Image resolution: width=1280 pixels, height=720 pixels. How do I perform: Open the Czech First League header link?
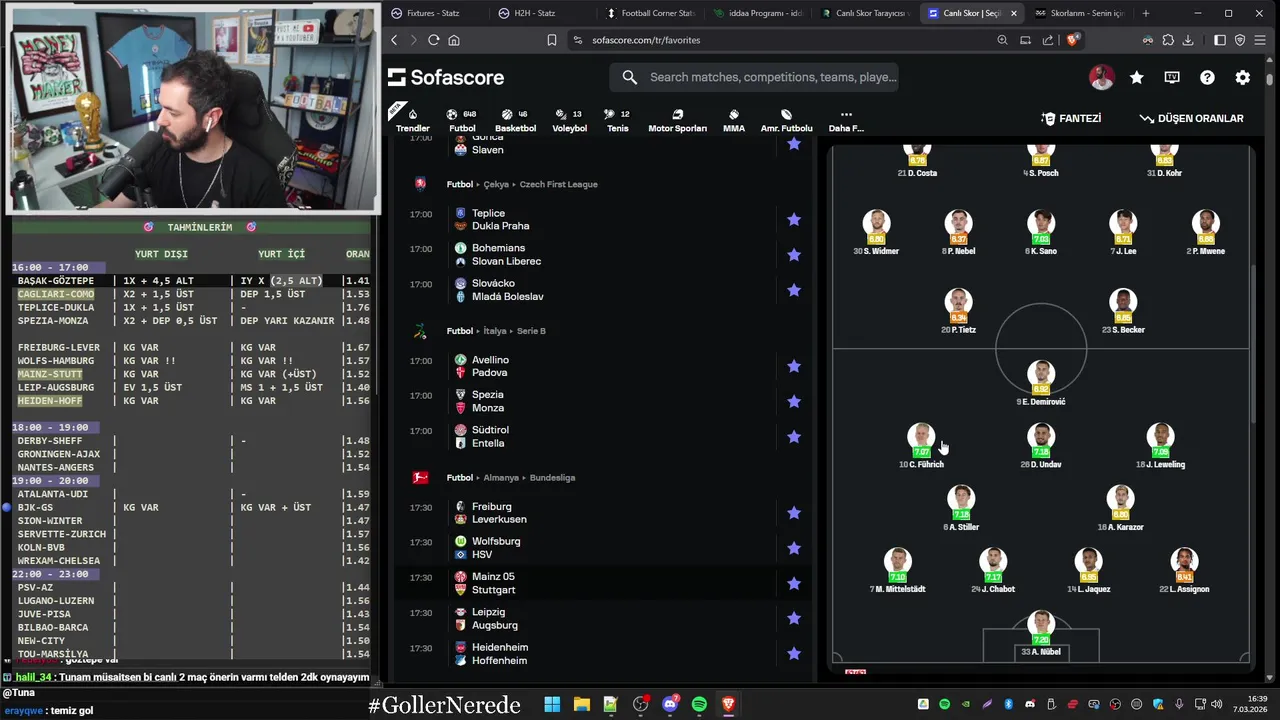coord(558,184)
